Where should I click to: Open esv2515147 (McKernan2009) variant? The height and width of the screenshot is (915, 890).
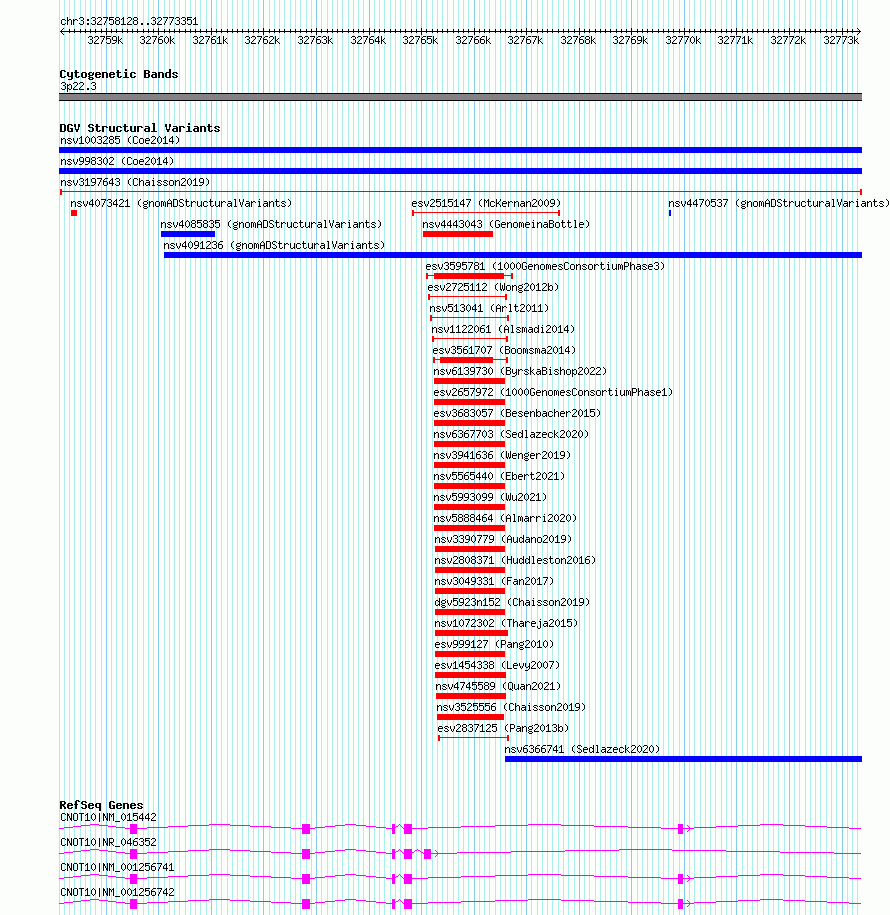pyautogui.click(x=486, y=204)
